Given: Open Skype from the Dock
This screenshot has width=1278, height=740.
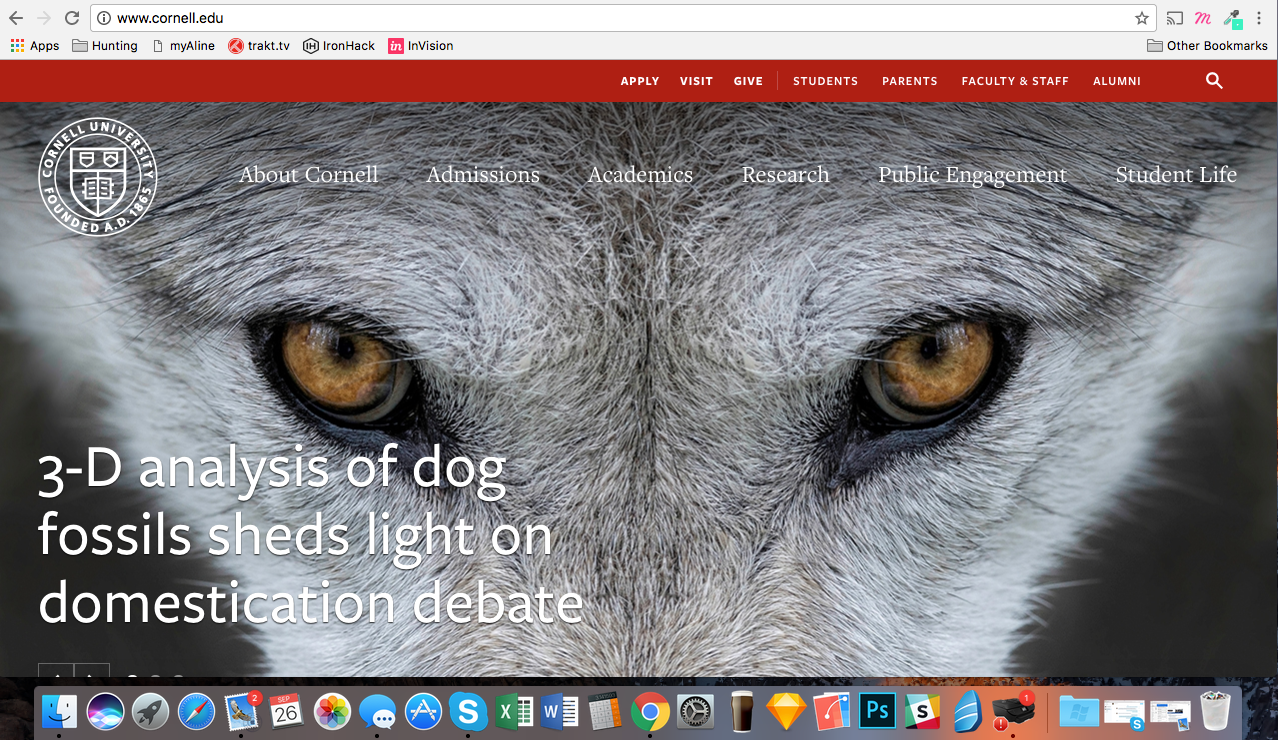Looking at the screenshot, I should [468, 712].
